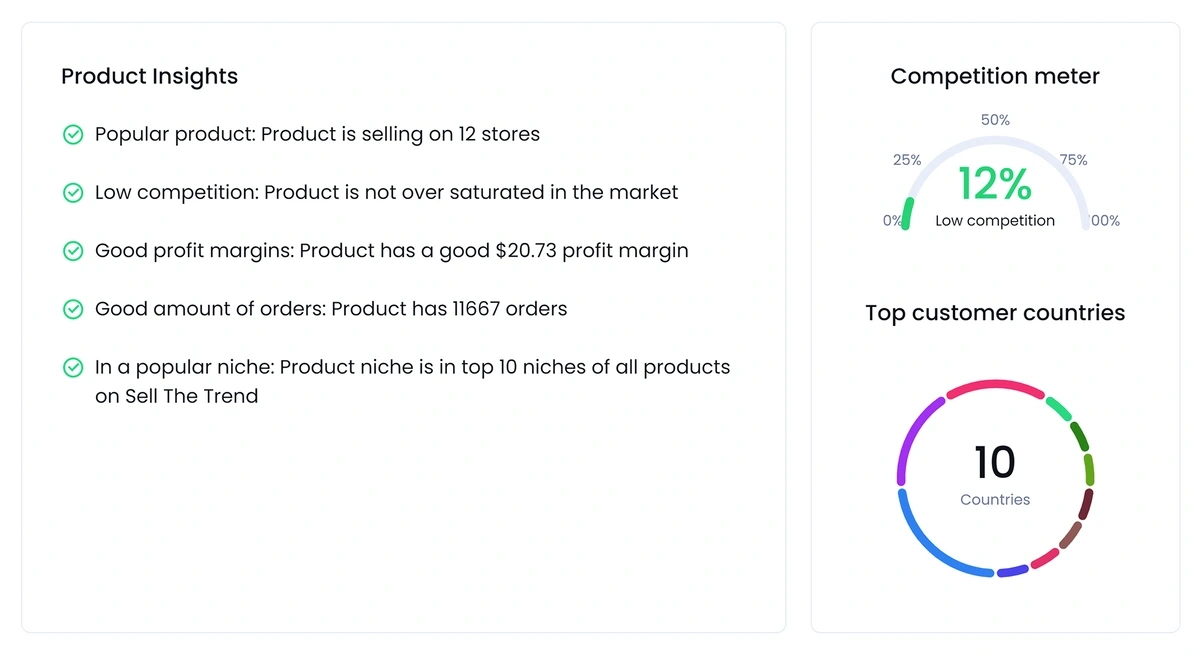Select the pink top donut chart segment
This screenshot has height=655, width=1200.
[995, 387]
